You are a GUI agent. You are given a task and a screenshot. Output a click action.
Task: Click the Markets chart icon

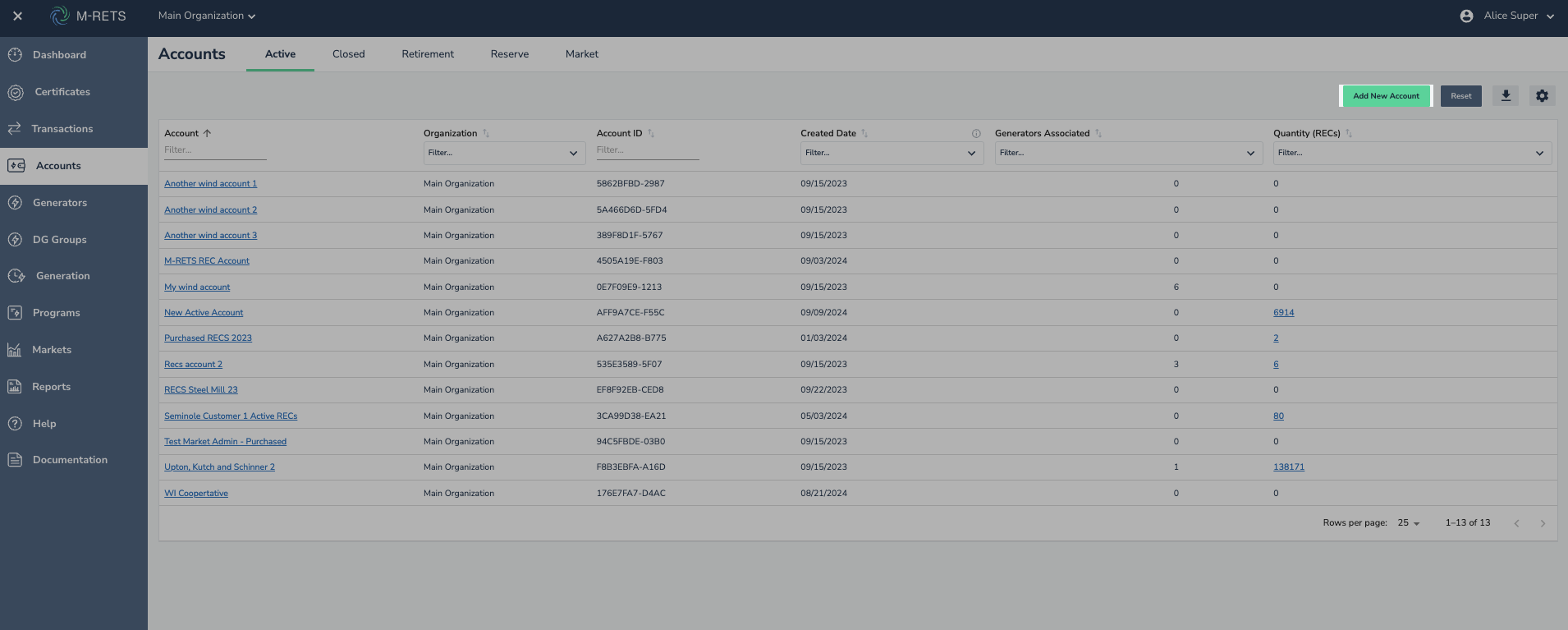pyautogui.click(x=15, y=350)
